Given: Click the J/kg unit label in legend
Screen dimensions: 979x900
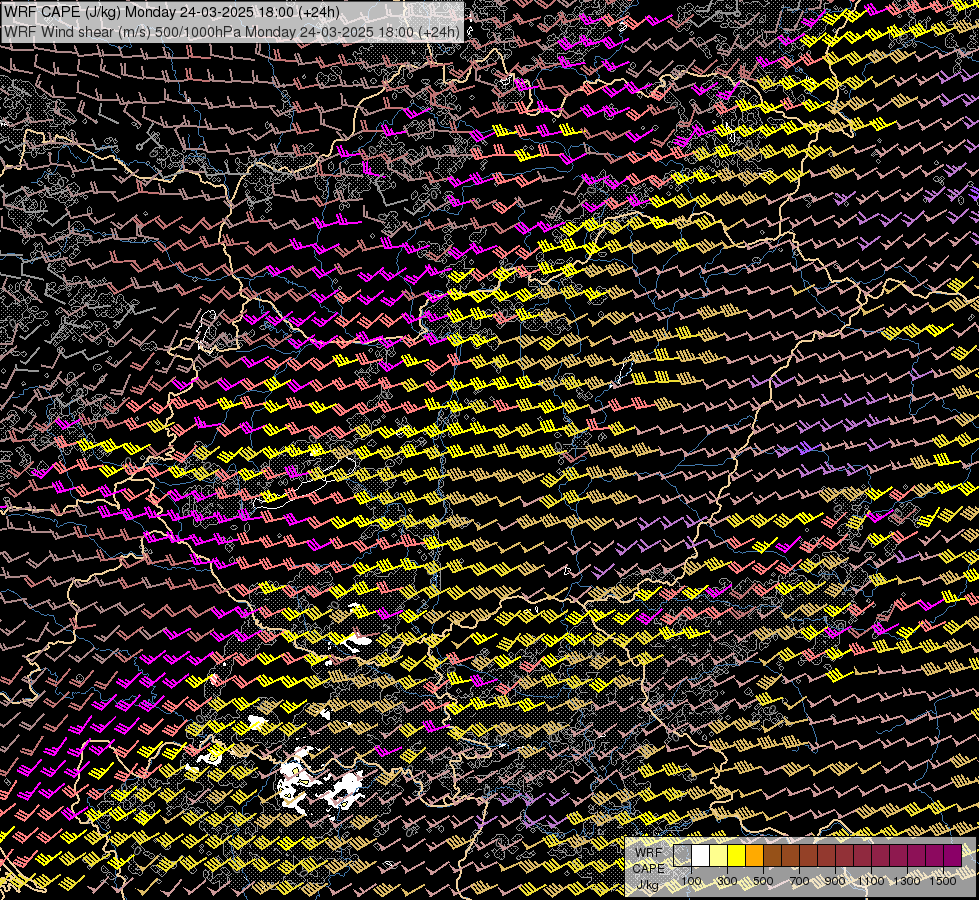Looking at the screenshot, I should [x=648, y=885].
